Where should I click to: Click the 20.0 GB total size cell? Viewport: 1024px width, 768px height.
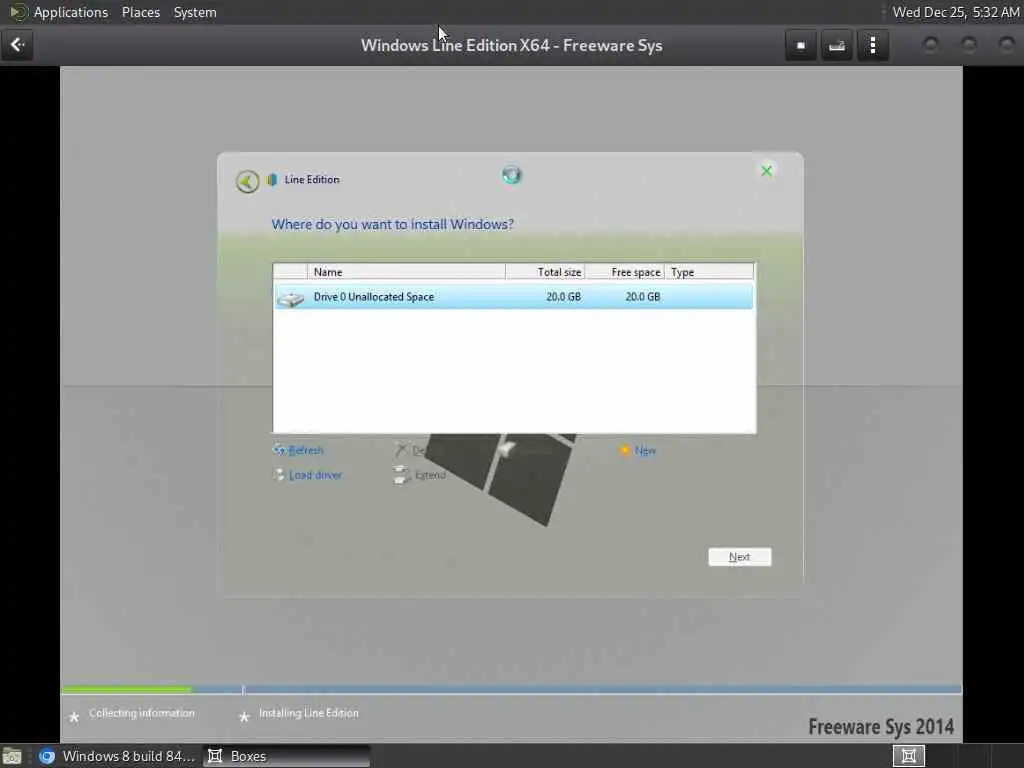coord(563,296)
